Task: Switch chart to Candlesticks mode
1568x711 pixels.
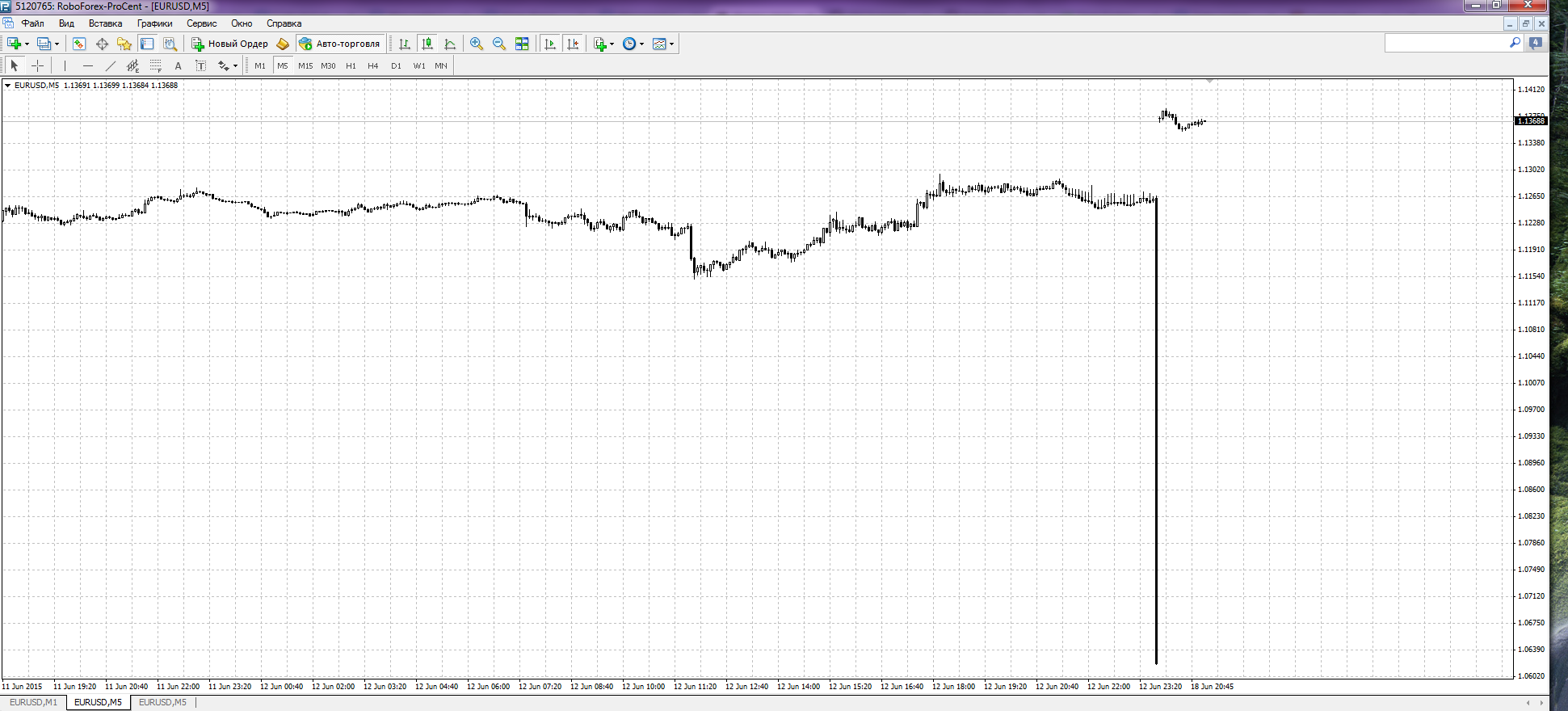Action: 427,44
